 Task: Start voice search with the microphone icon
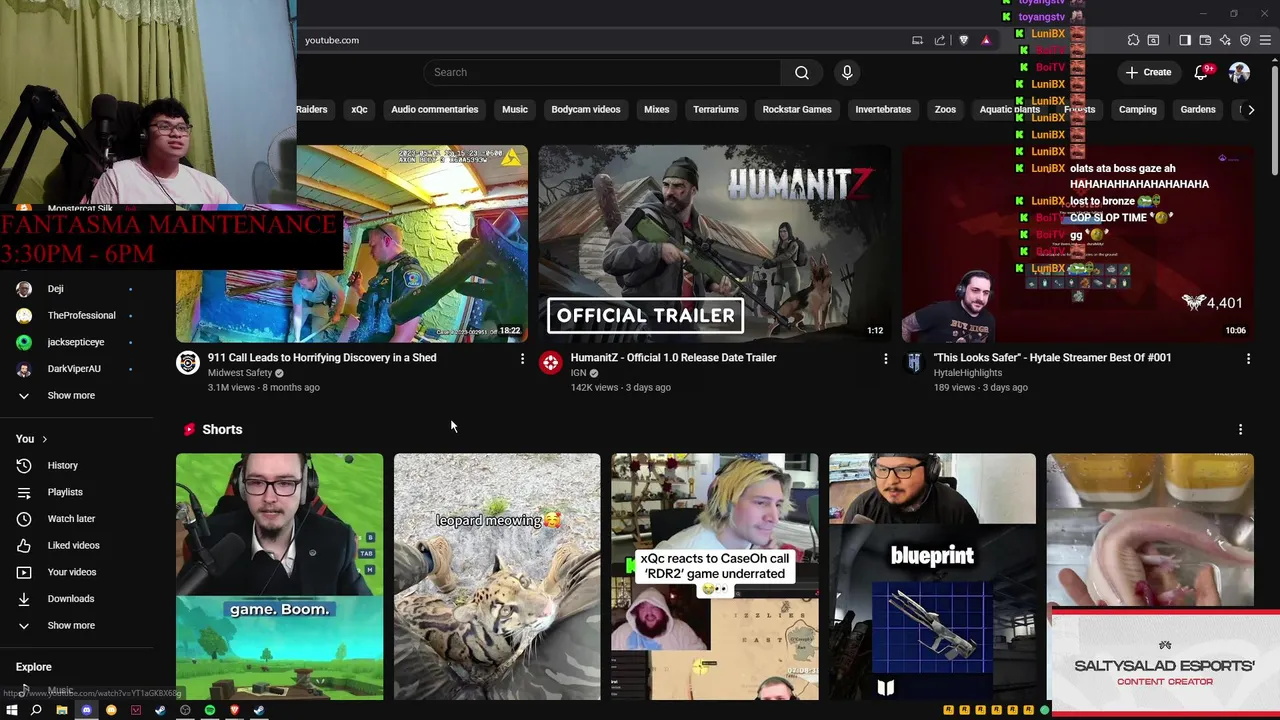click(847, 72)
